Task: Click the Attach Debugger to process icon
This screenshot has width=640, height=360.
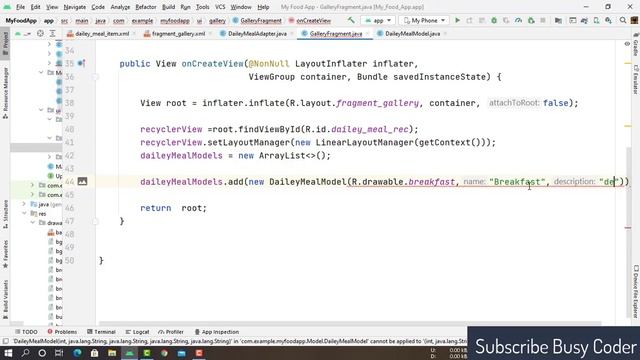Action: (531, 20)
